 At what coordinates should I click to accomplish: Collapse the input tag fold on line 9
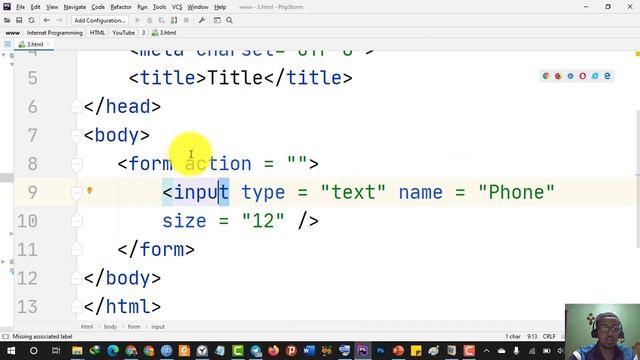pos(77,193)
